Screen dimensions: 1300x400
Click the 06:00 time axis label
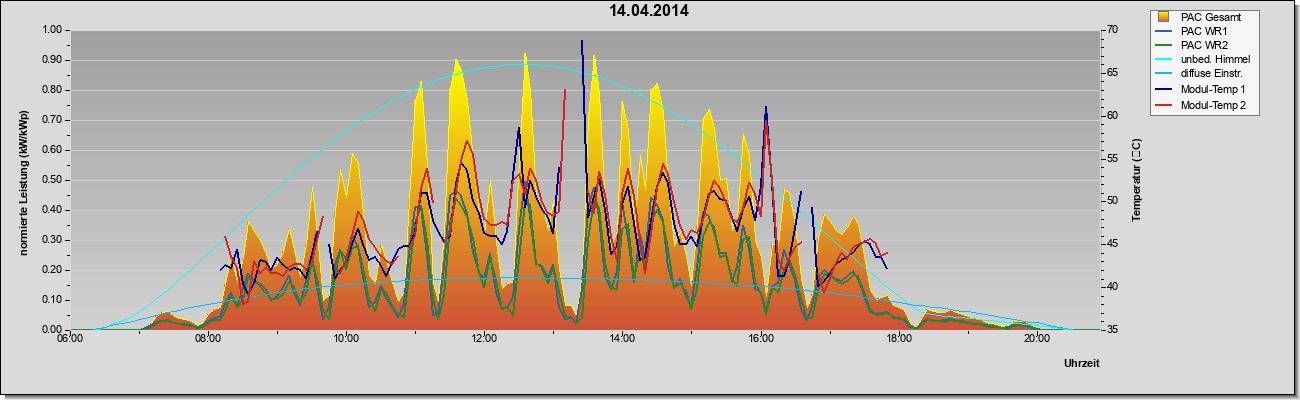tap(70, 339)
